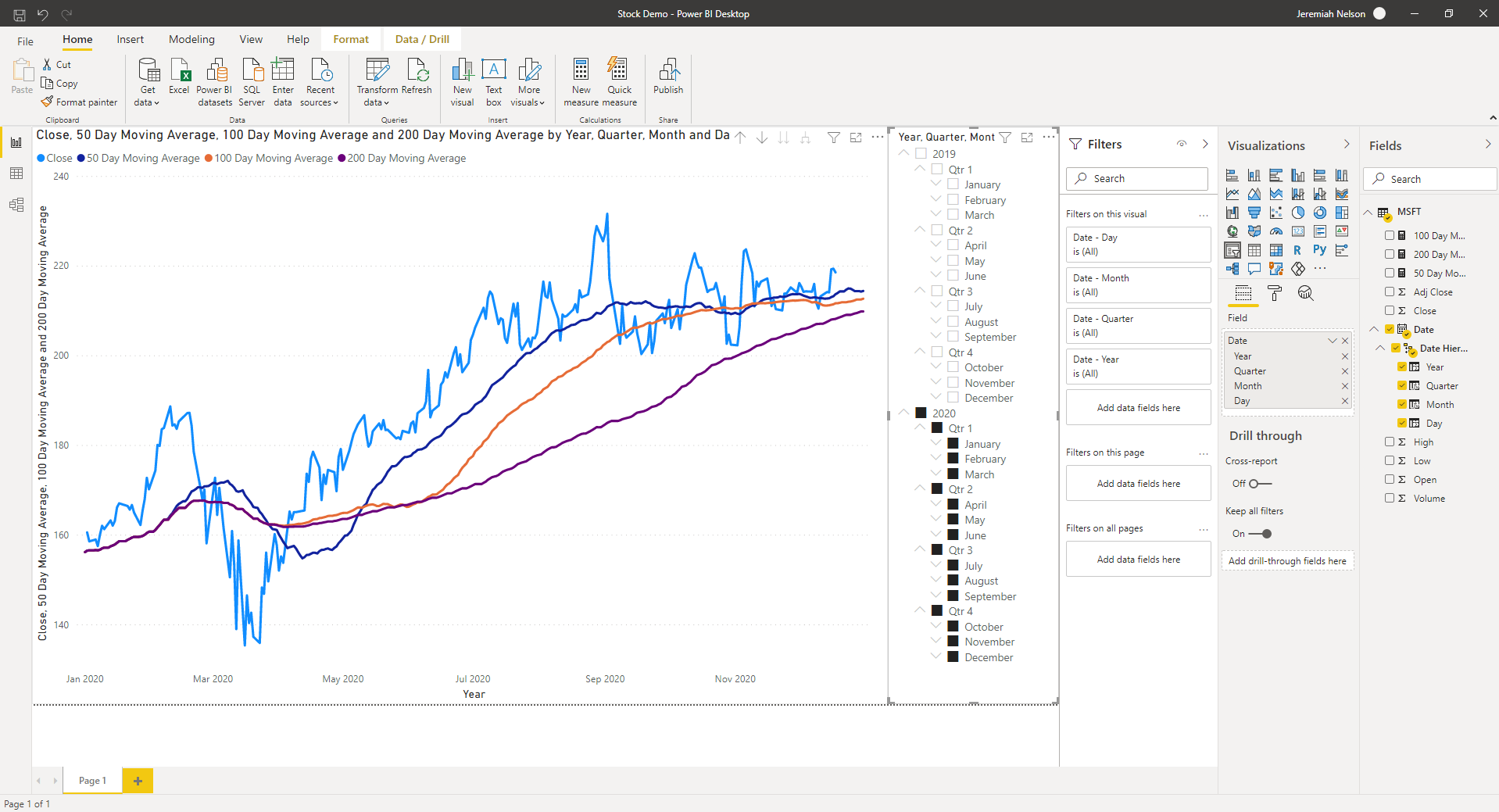Switch to the Insert tab
This screenshot has width=1499, height=812.
pos(131,39)
